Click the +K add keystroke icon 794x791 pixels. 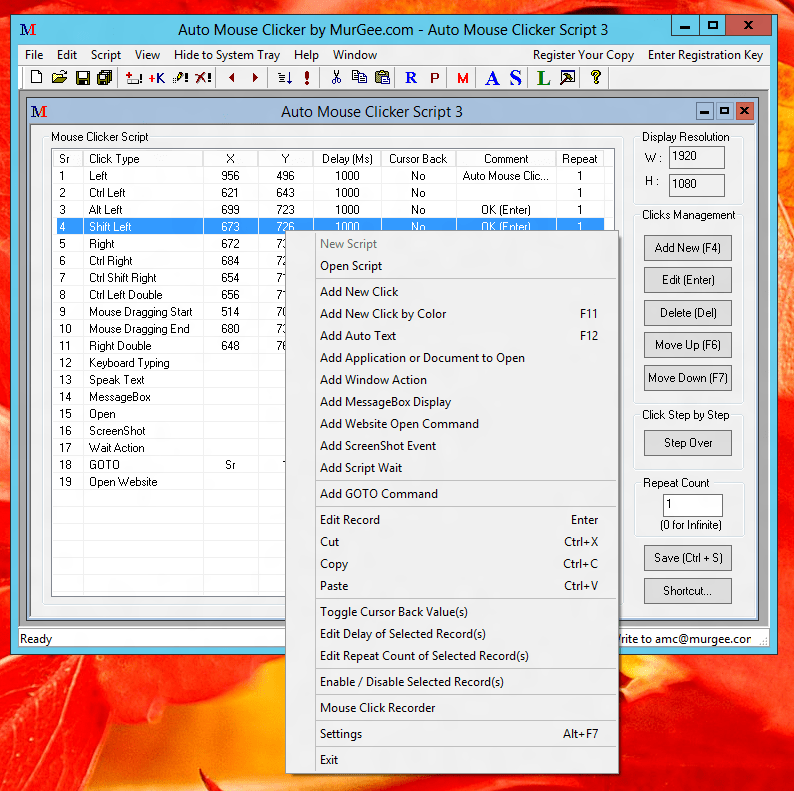coord(157,77)
